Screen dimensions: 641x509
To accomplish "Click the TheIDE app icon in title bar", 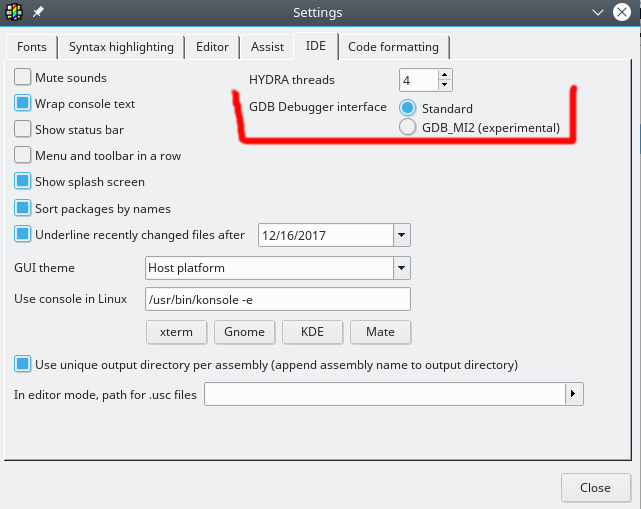I will pos(13,12).
